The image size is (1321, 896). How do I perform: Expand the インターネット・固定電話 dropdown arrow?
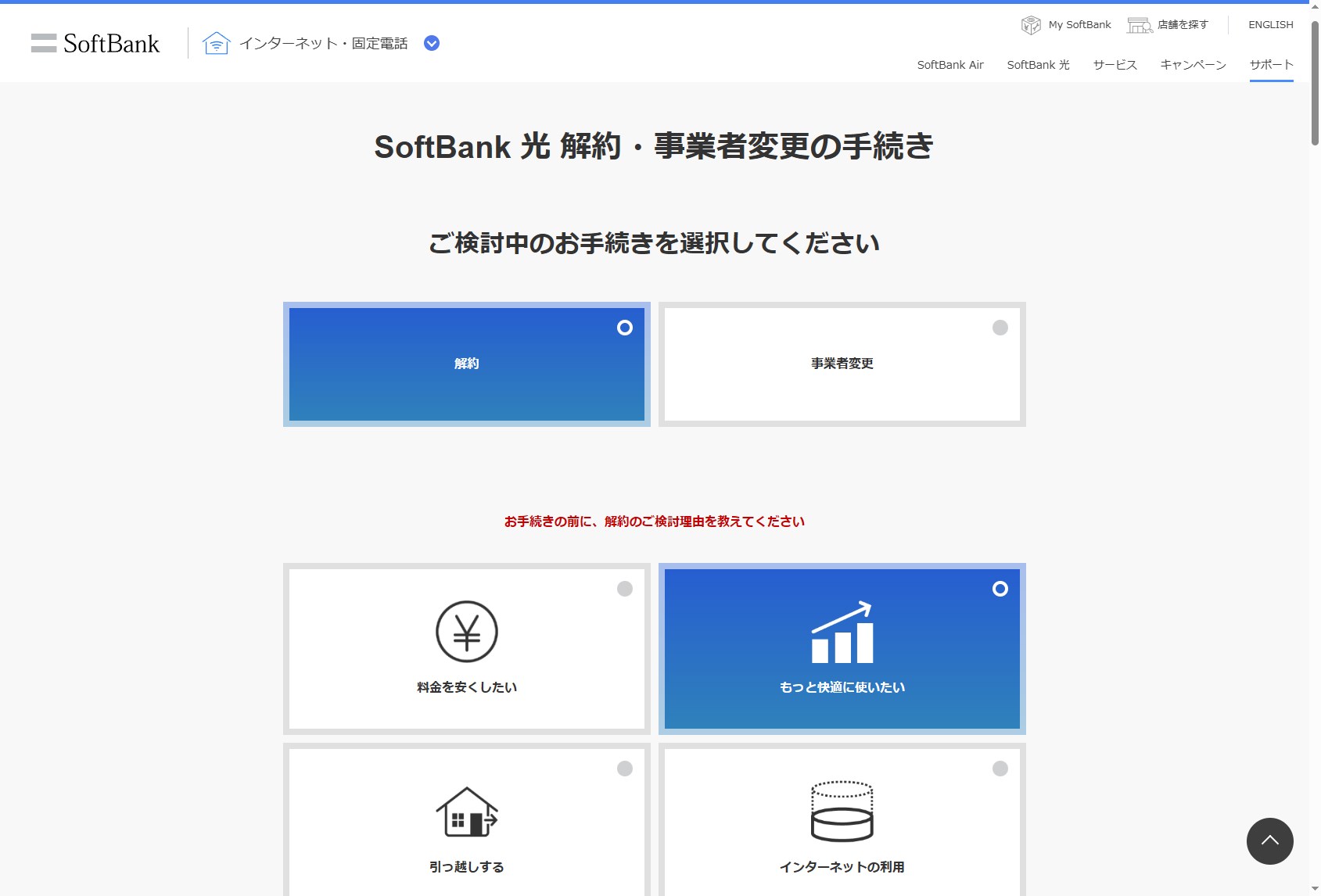coord(431,43)
